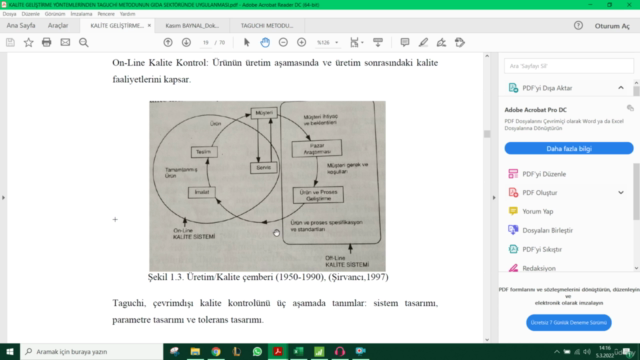Screen dimensions: 640x360
Task: Open the Yardım menu
Action: pyautogui.click(x=127, y=14)
